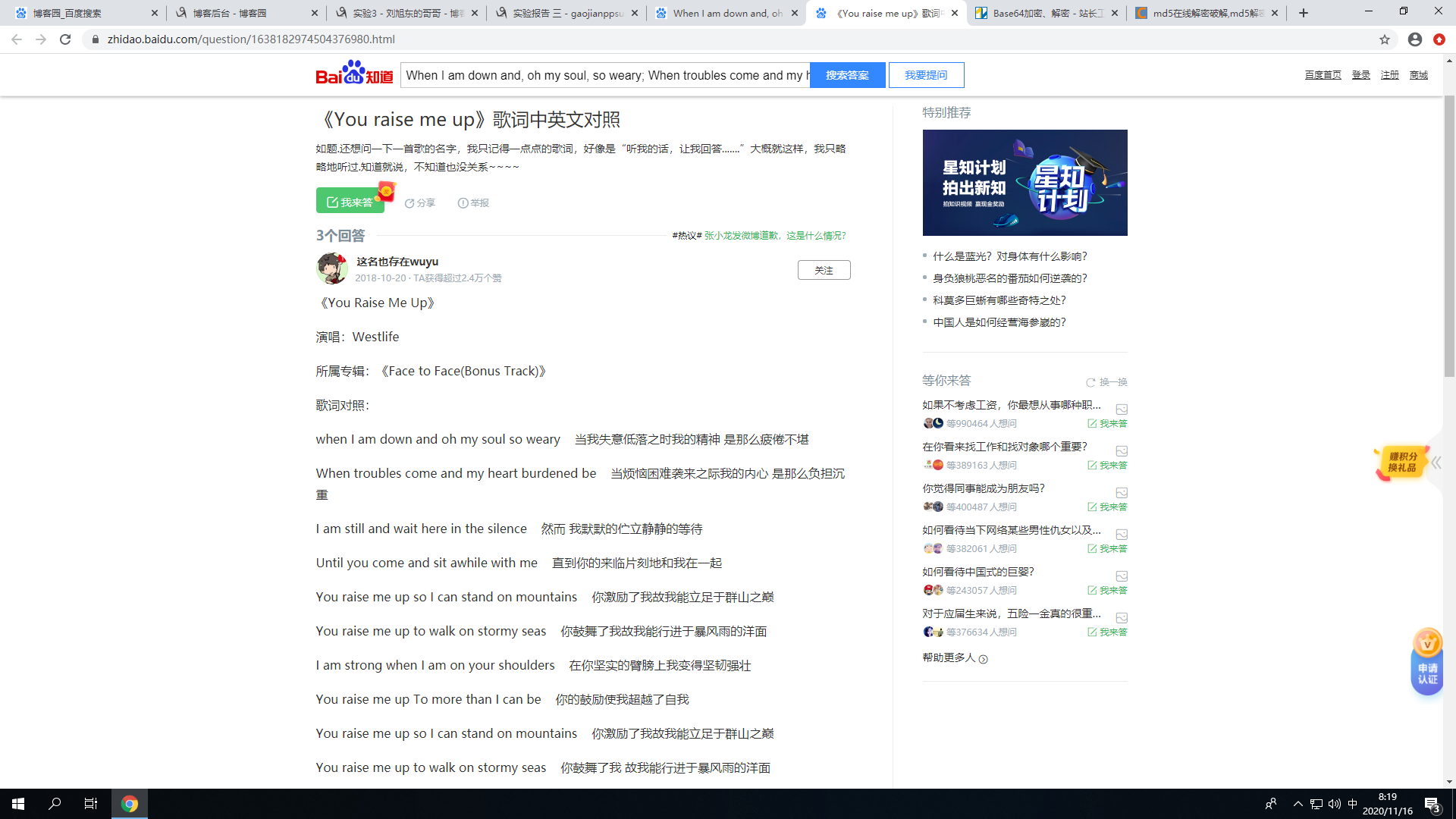Show hidden system tray icons
The height and width of the screenshot is (819, 1456).
coord(1298,804)
